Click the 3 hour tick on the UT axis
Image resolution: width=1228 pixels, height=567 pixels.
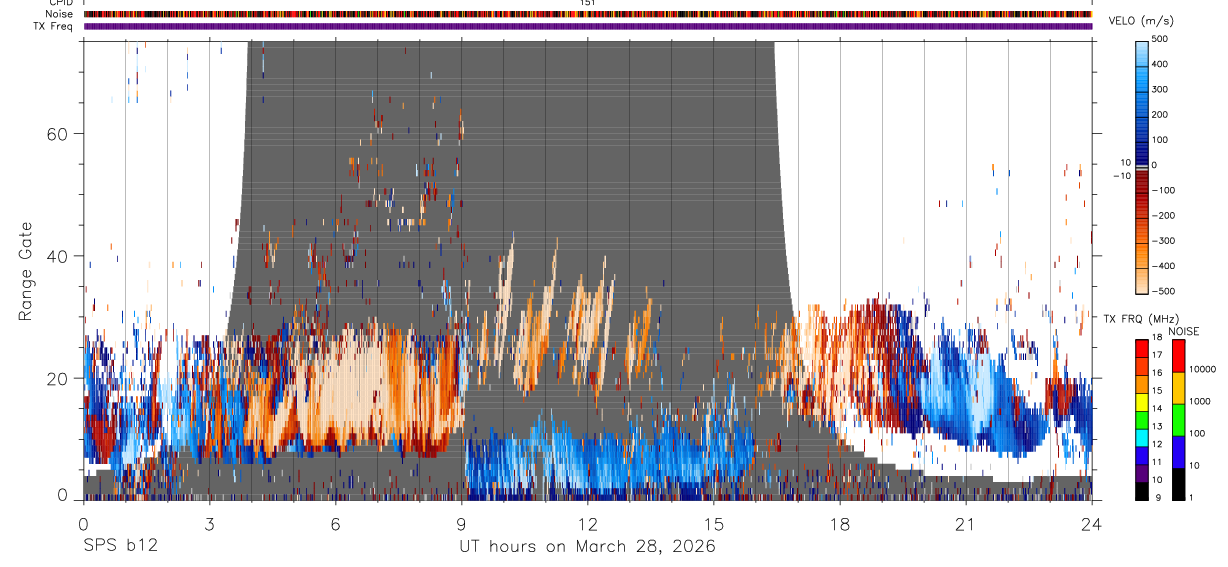point(209,523)
